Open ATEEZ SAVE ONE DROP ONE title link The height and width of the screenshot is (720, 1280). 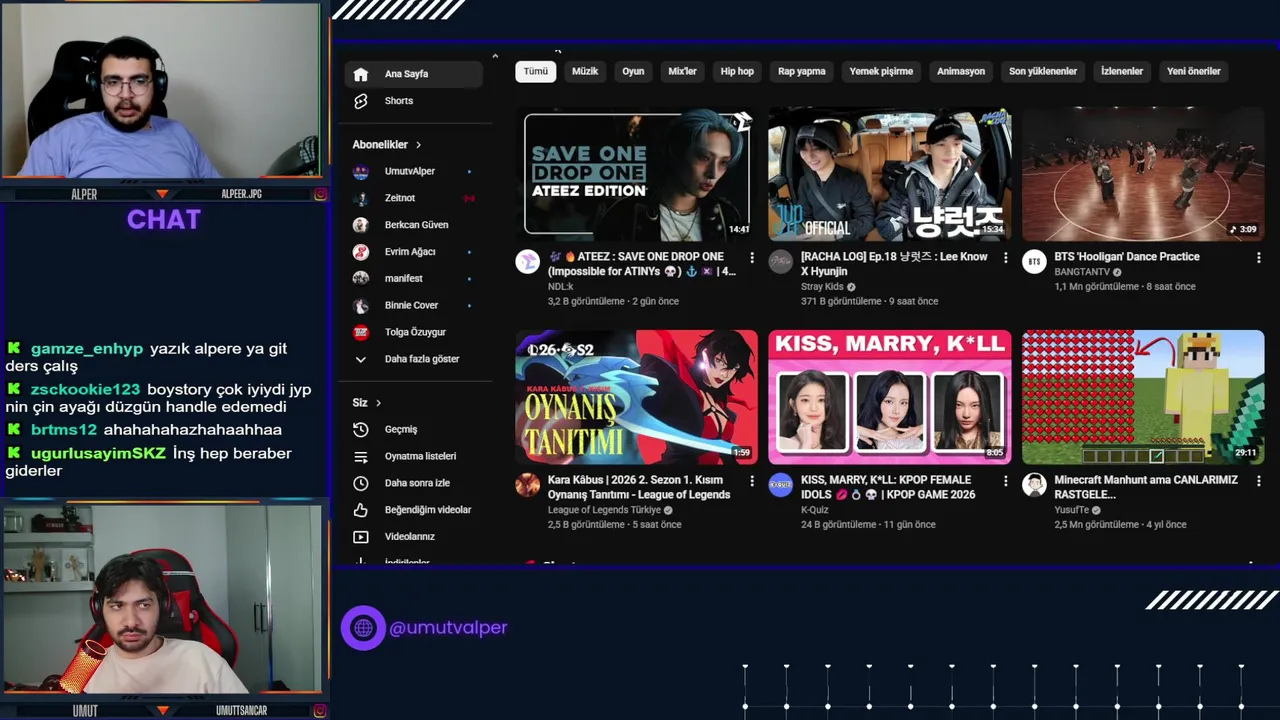tap(642, 264)
